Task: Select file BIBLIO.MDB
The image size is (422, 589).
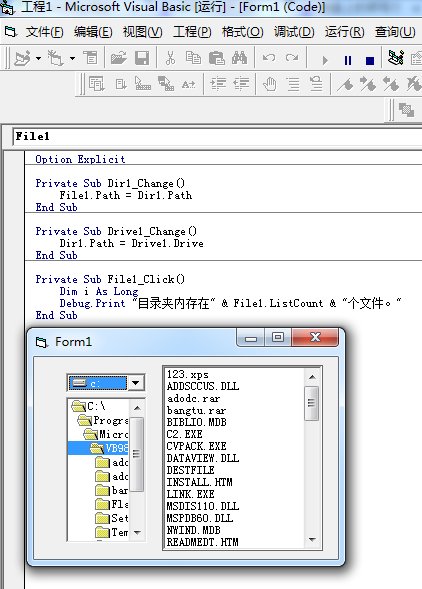Action: point(197,422)
